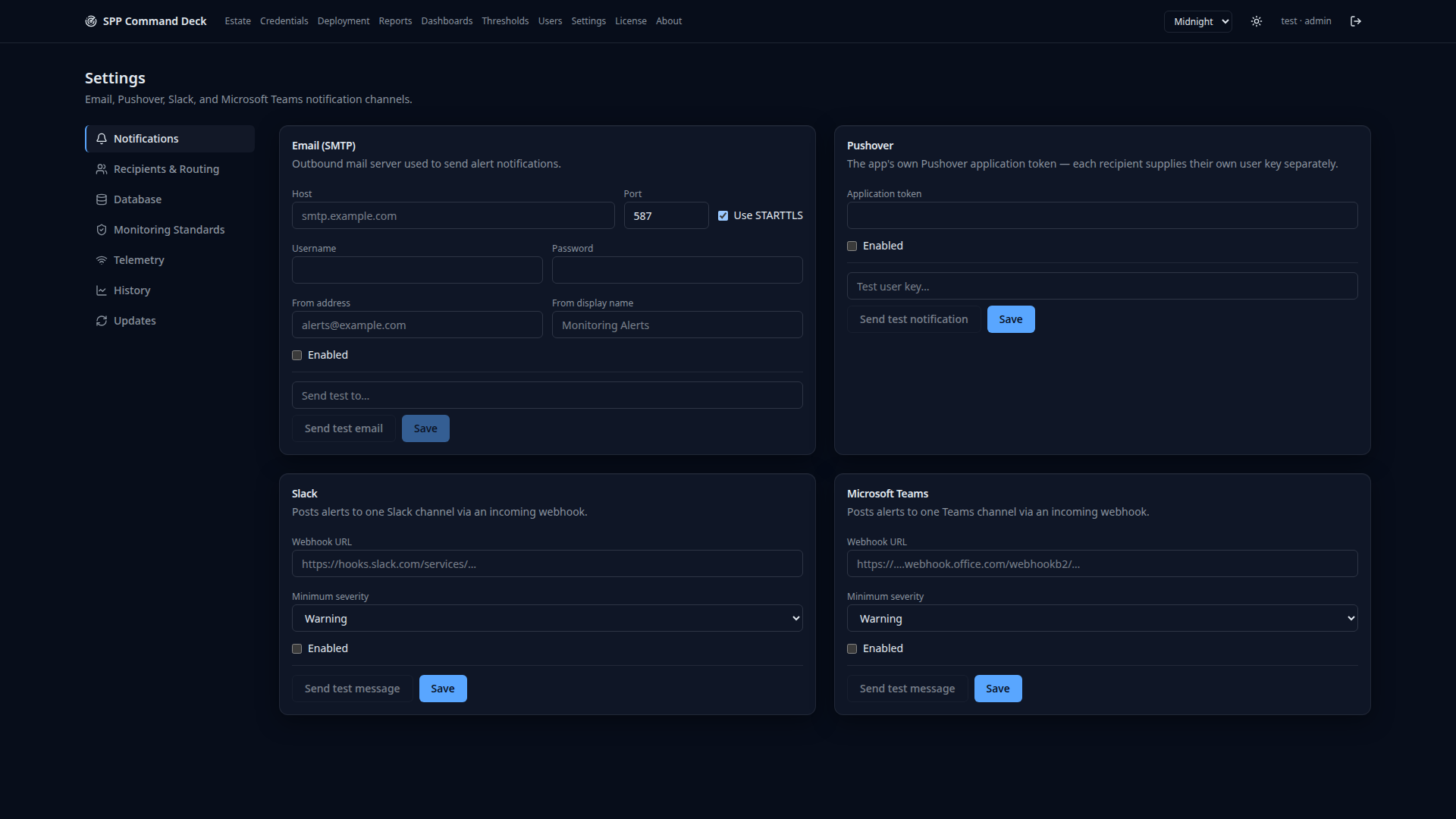Viewport: 1456px width, 819px height.
Task: Open the History settings section
Action: (170, 290)
